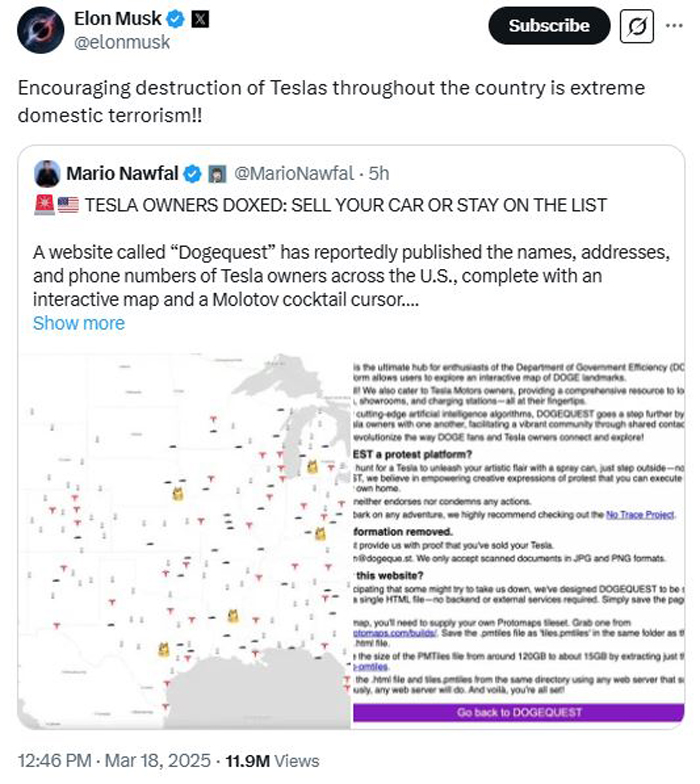
Task: Click the 5h timestamp on quoted tweet
Action: pos(379,174)
